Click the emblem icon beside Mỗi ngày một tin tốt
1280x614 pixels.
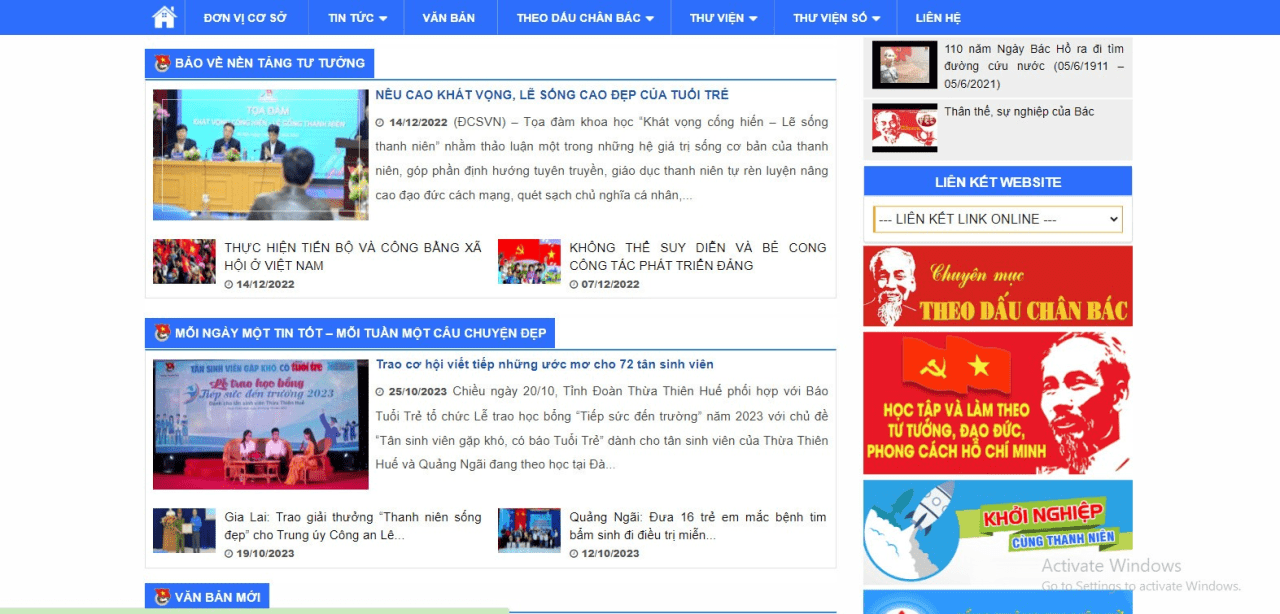pyautogui.click(x=162, y=333)
